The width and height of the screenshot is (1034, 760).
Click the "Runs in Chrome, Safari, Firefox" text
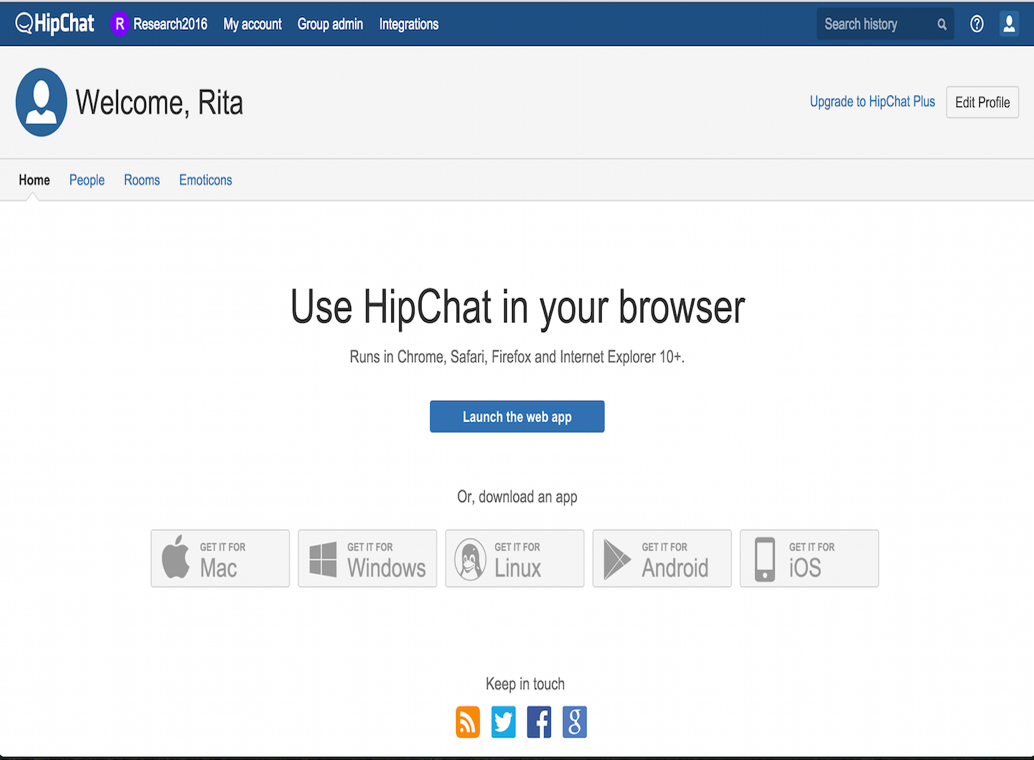(x=517, y=357)
